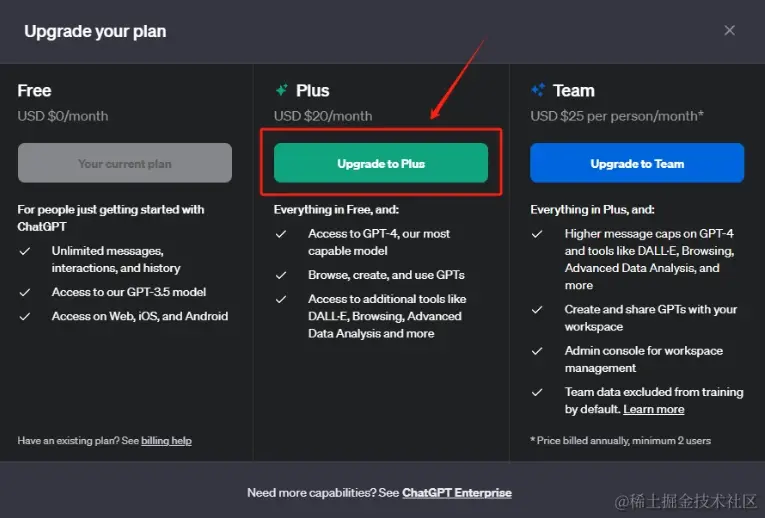The height and width of the screenshot is (518, 765).
Task: Click the grayed Your current plan button
Action: pyautogui.click(x=125, y=163)
